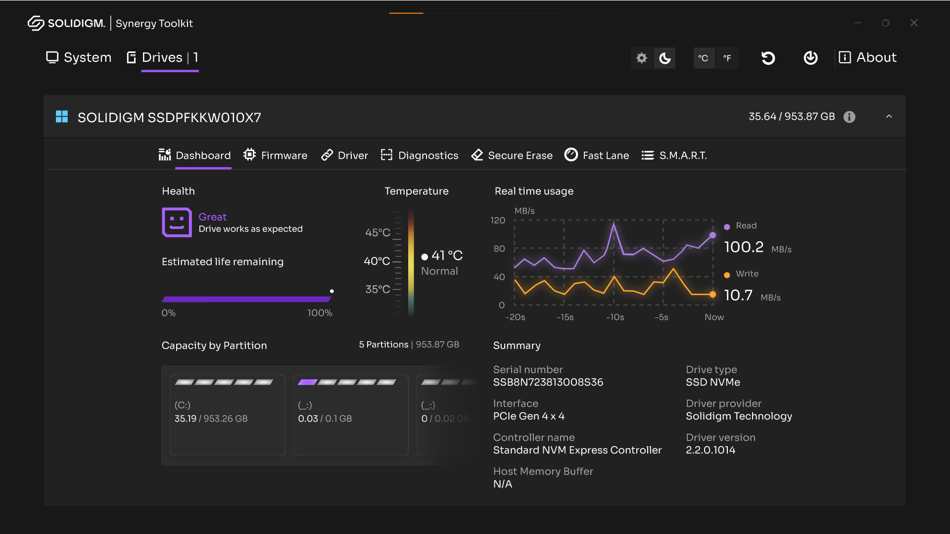Open the Driver tab
950x534 pixels.
point(344,156)
